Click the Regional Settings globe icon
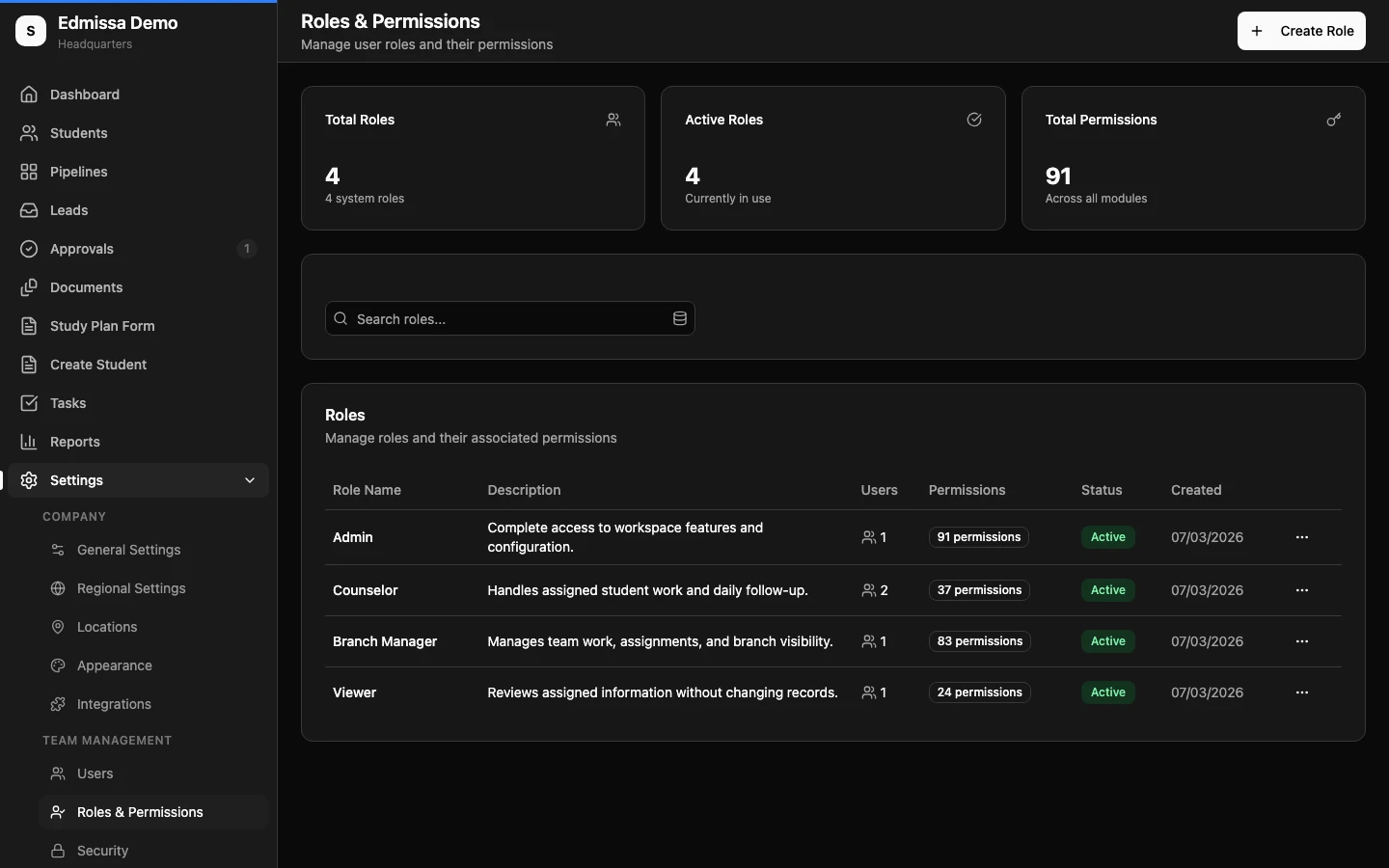1389x868 pixels. (58, 588)
